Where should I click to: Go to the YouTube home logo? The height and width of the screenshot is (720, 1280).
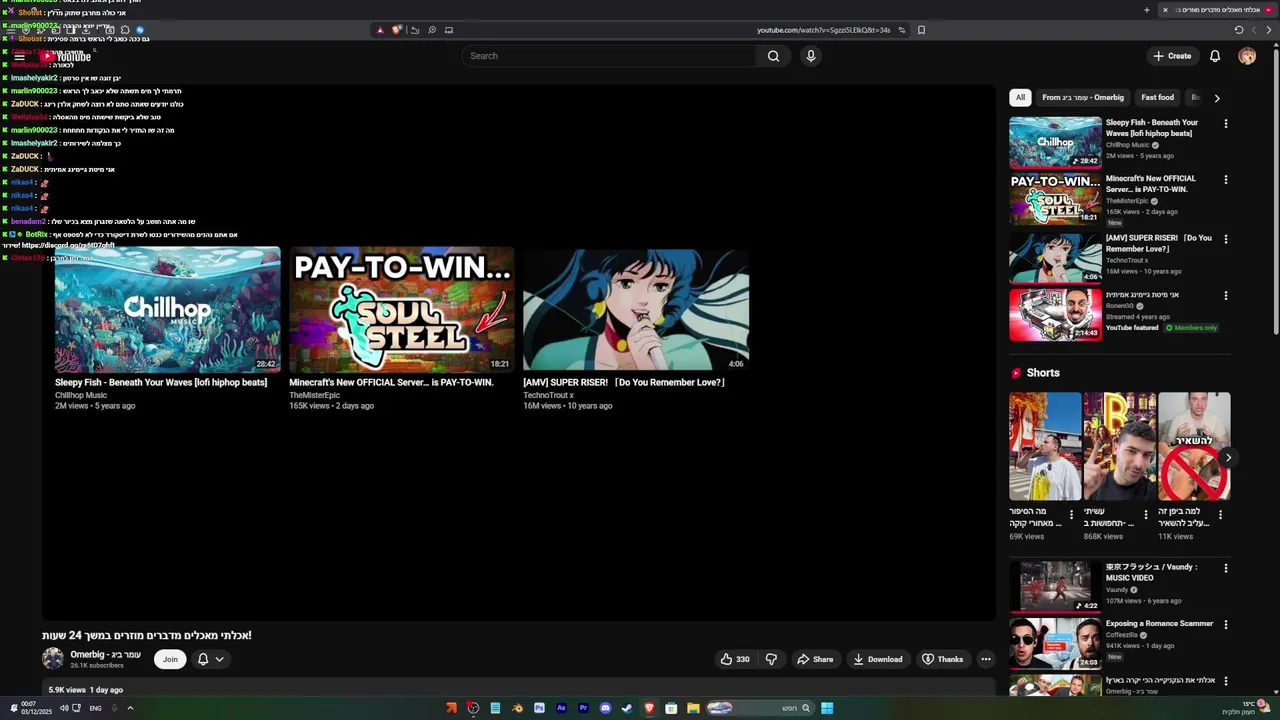coord(66,57)
